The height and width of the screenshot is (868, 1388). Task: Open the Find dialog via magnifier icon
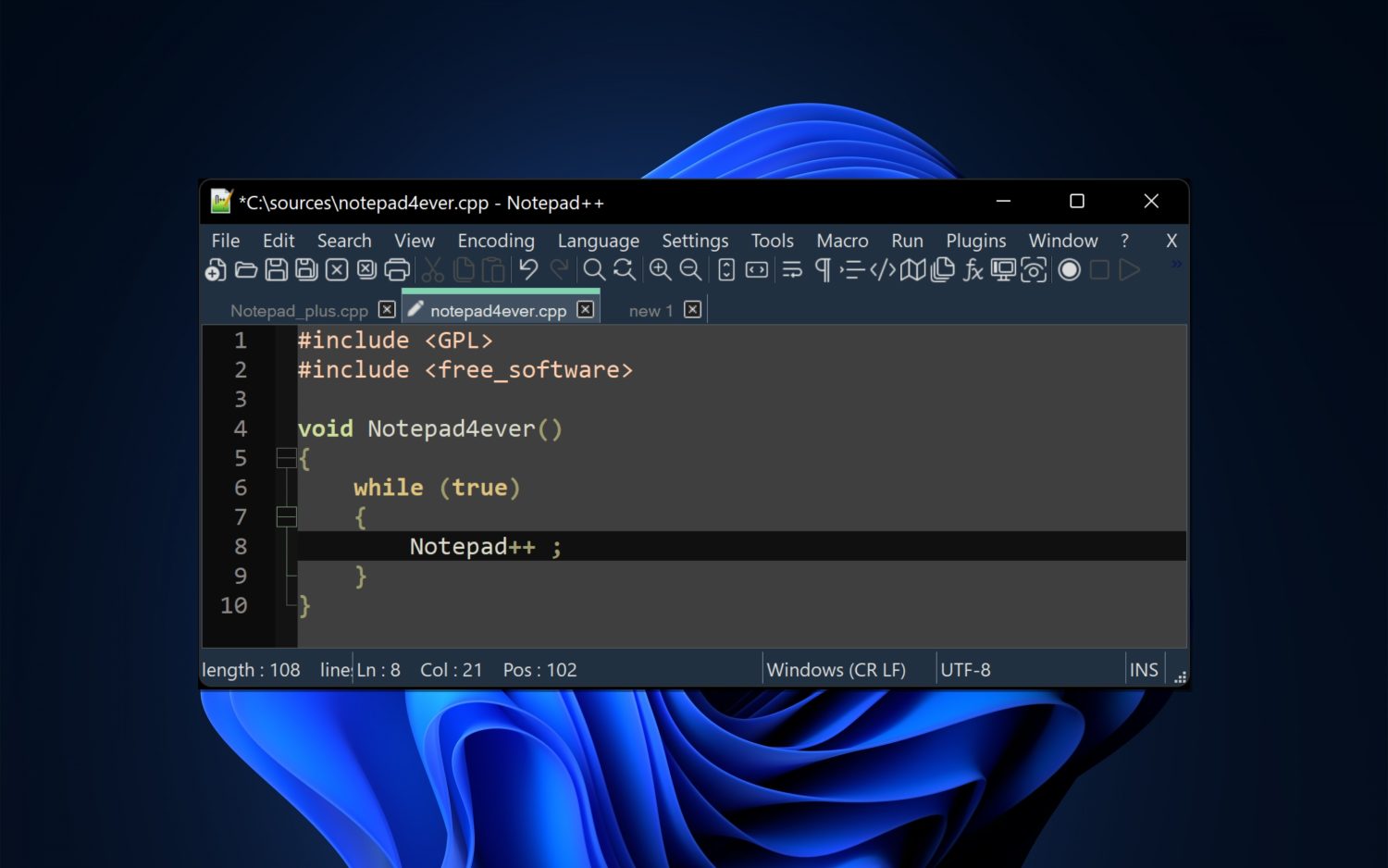pyautogui.click(x=593, y=269)
